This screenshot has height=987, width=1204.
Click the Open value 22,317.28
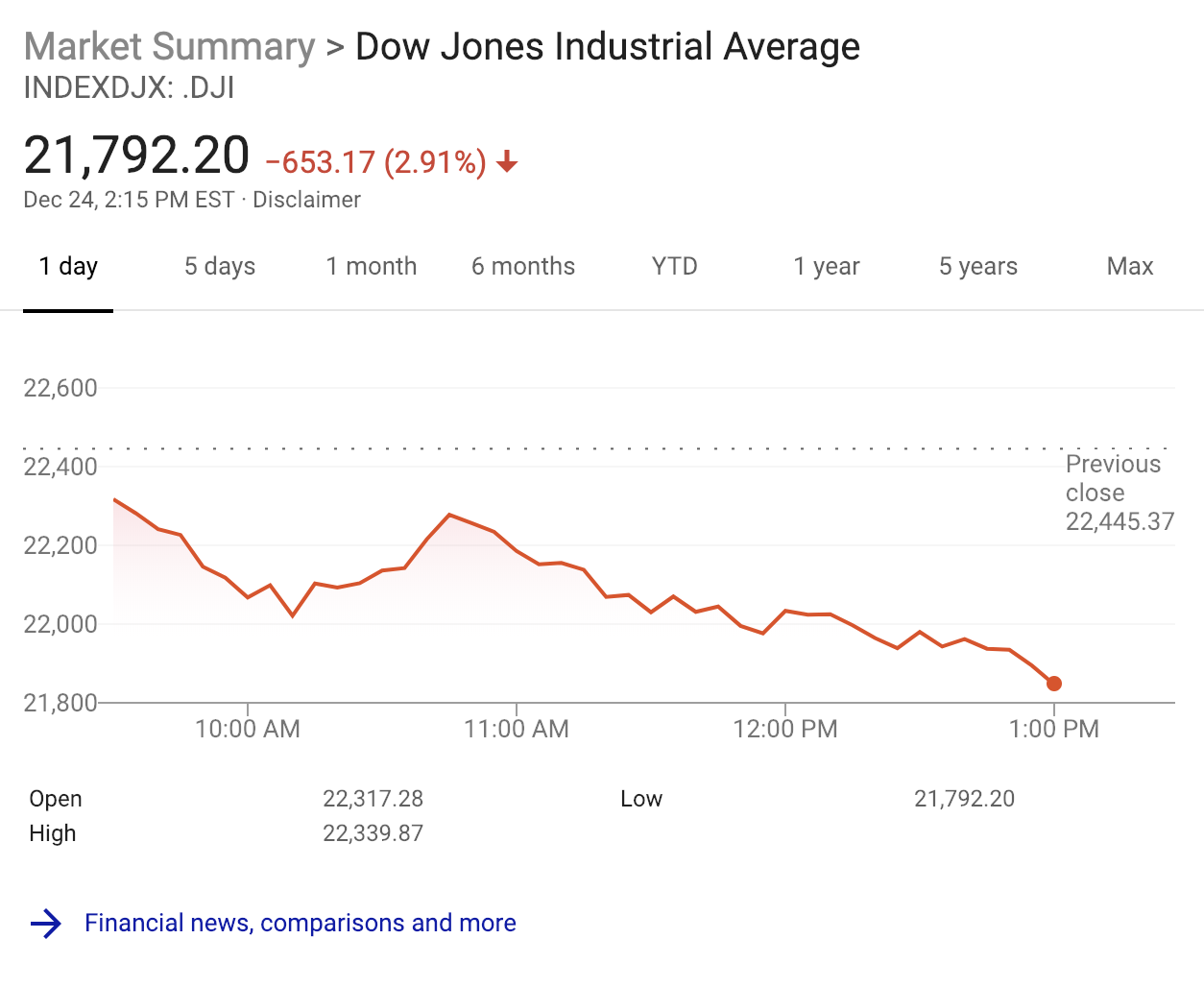click(x=373, y=799)
